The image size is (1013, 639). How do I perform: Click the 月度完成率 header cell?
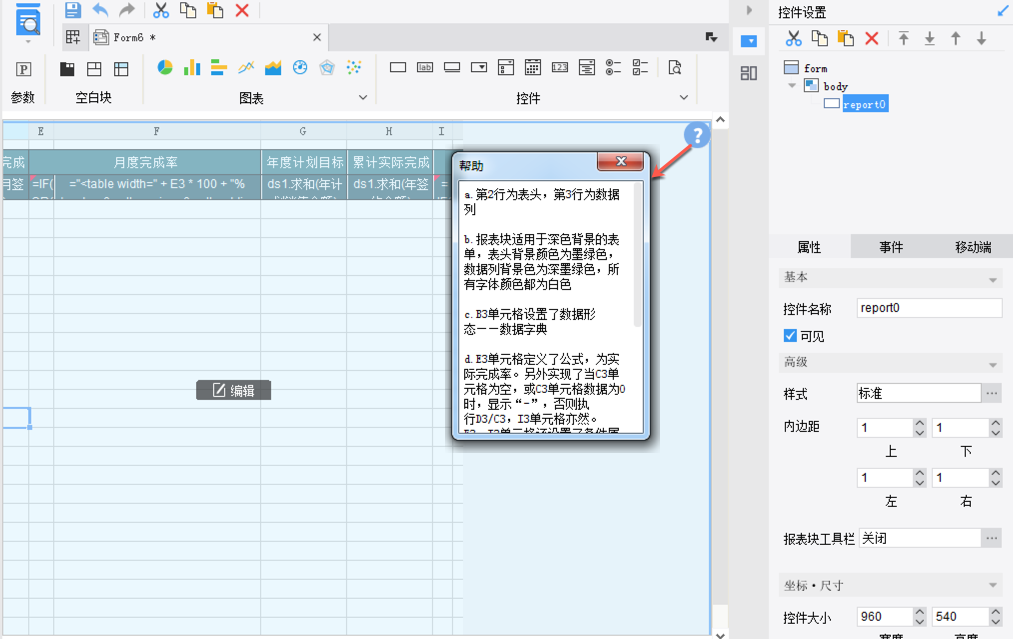click(145, 162)
